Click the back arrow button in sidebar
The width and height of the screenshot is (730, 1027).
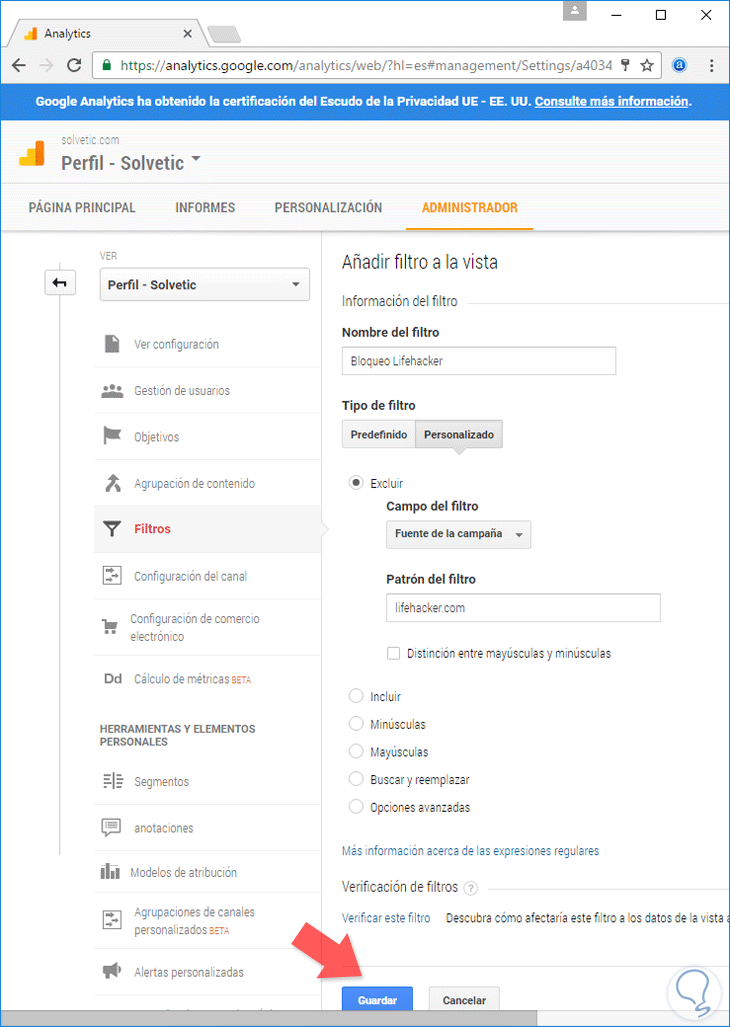60,283
